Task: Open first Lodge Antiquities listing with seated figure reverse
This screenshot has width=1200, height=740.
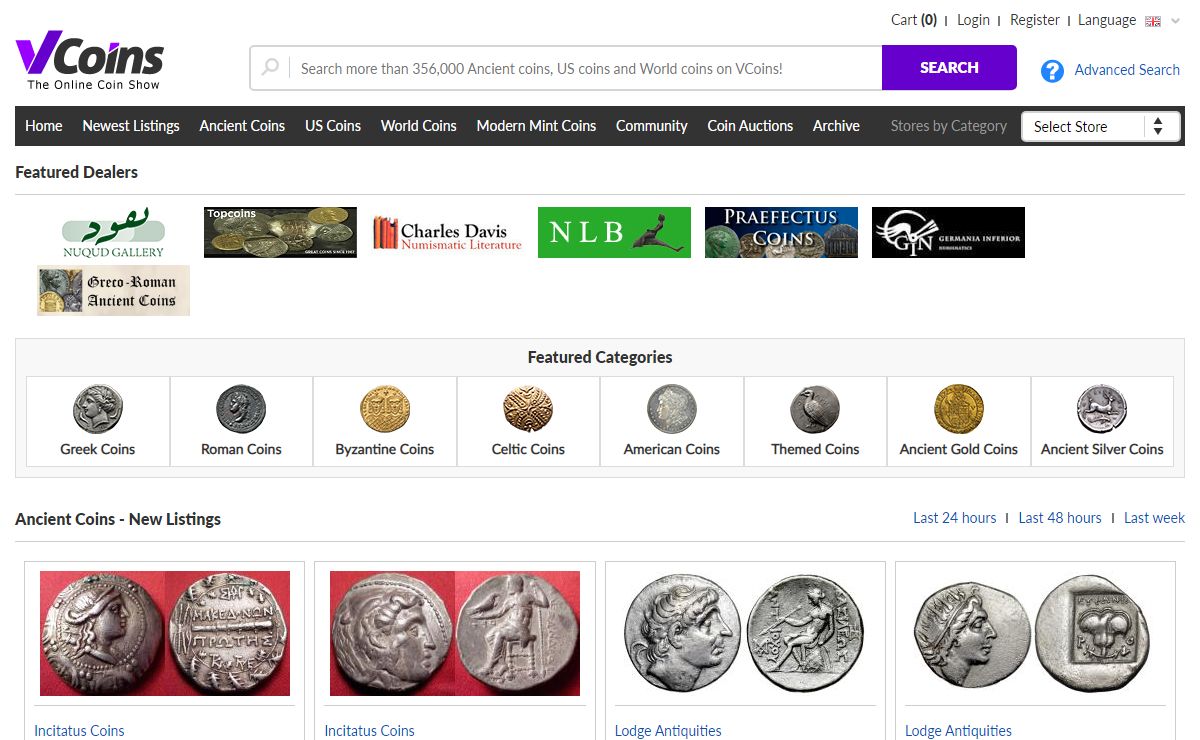Action: click(745, 633)
